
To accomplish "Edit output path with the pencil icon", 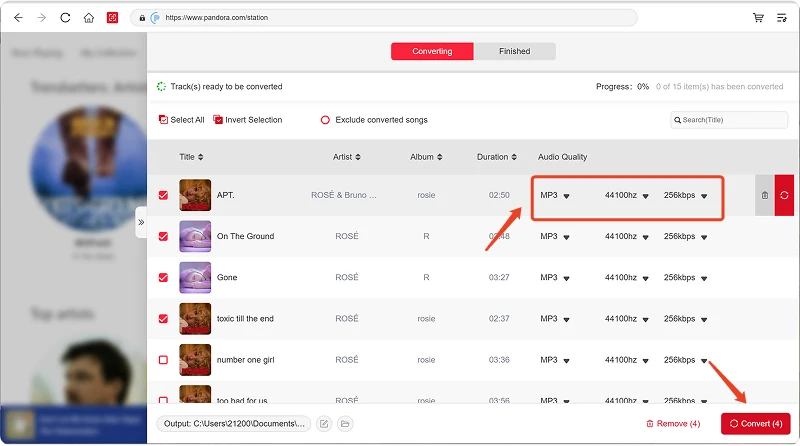I will point(324,424).
